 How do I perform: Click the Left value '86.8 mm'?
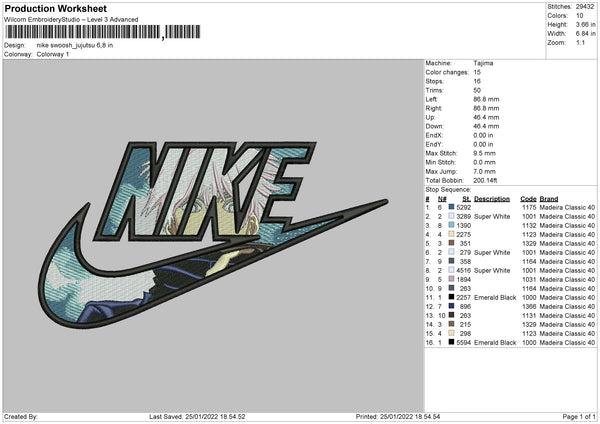pyautogui.click(x=486, y=99)
